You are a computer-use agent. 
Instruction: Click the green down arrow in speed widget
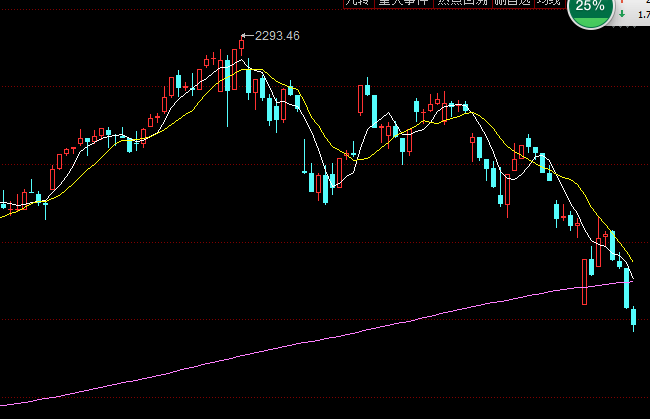[622, 14]
